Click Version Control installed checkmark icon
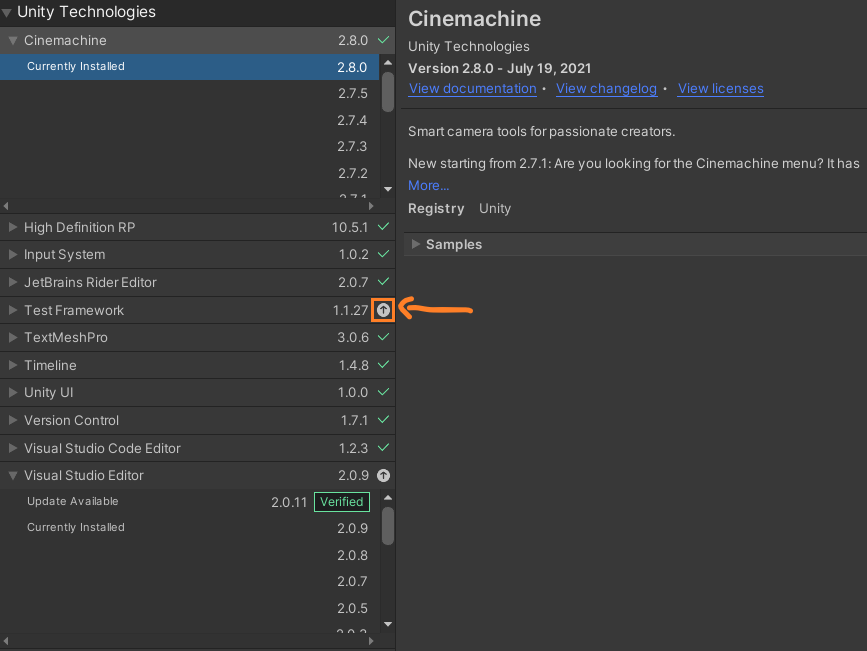 pos(383,421)
